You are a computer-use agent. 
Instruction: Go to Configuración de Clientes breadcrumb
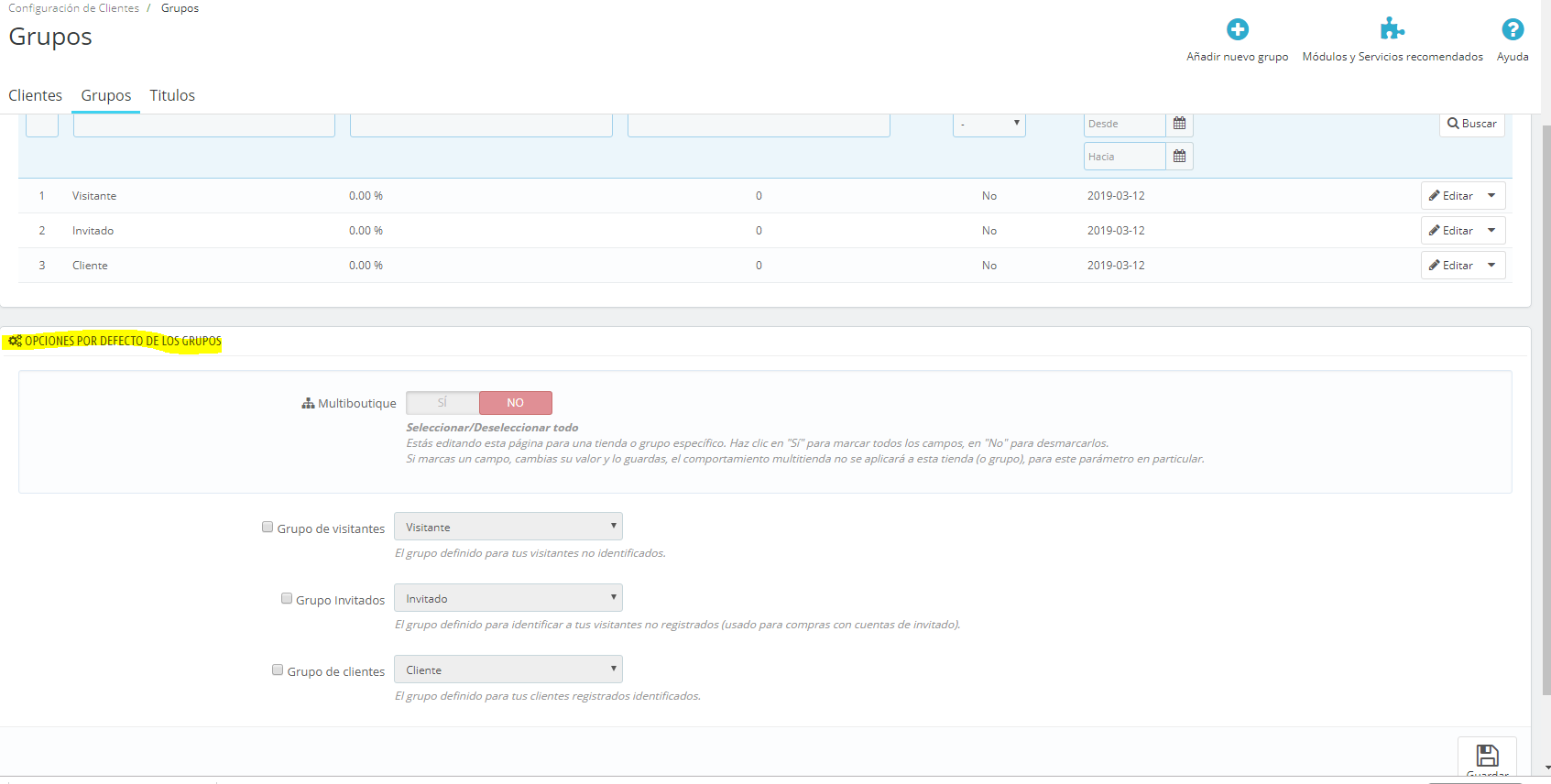74,8
